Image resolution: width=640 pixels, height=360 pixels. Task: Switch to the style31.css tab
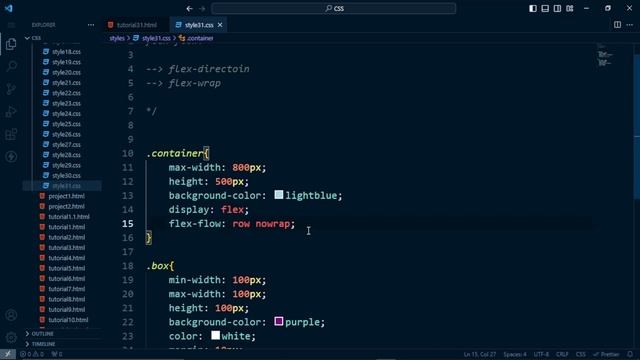point(199,25)
